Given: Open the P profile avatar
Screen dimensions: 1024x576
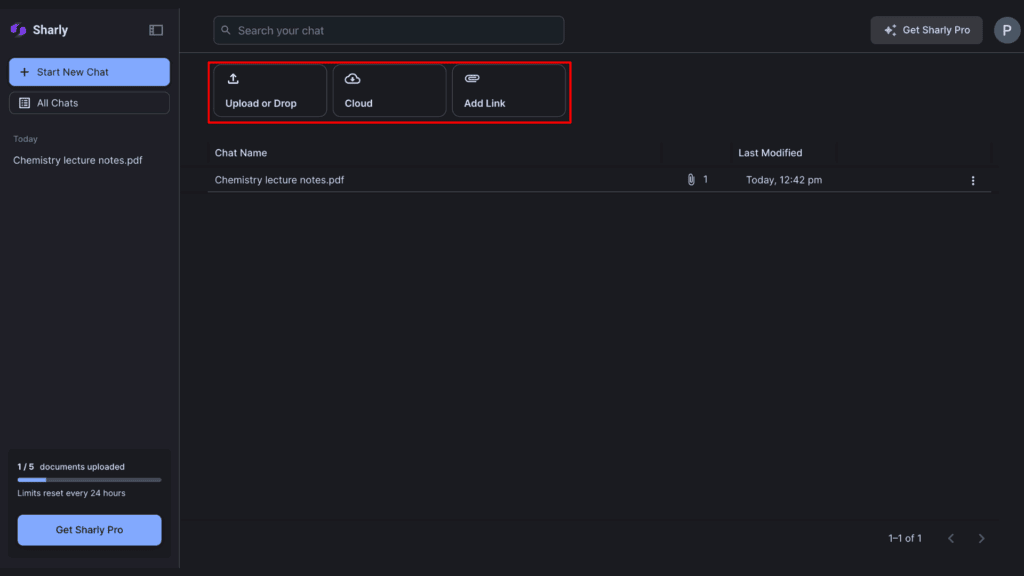Looking at the screenshot, I should tap(1006, 30).
